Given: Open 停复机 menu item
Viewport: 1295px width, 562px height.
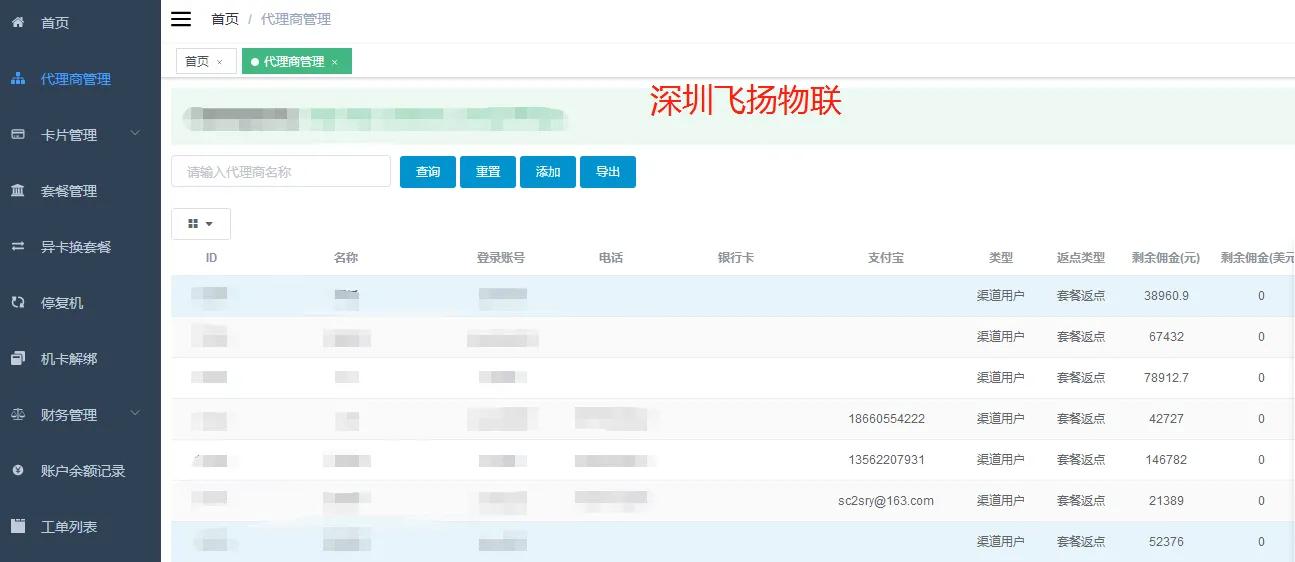Looking at the screenshot, I should point(62,303).
